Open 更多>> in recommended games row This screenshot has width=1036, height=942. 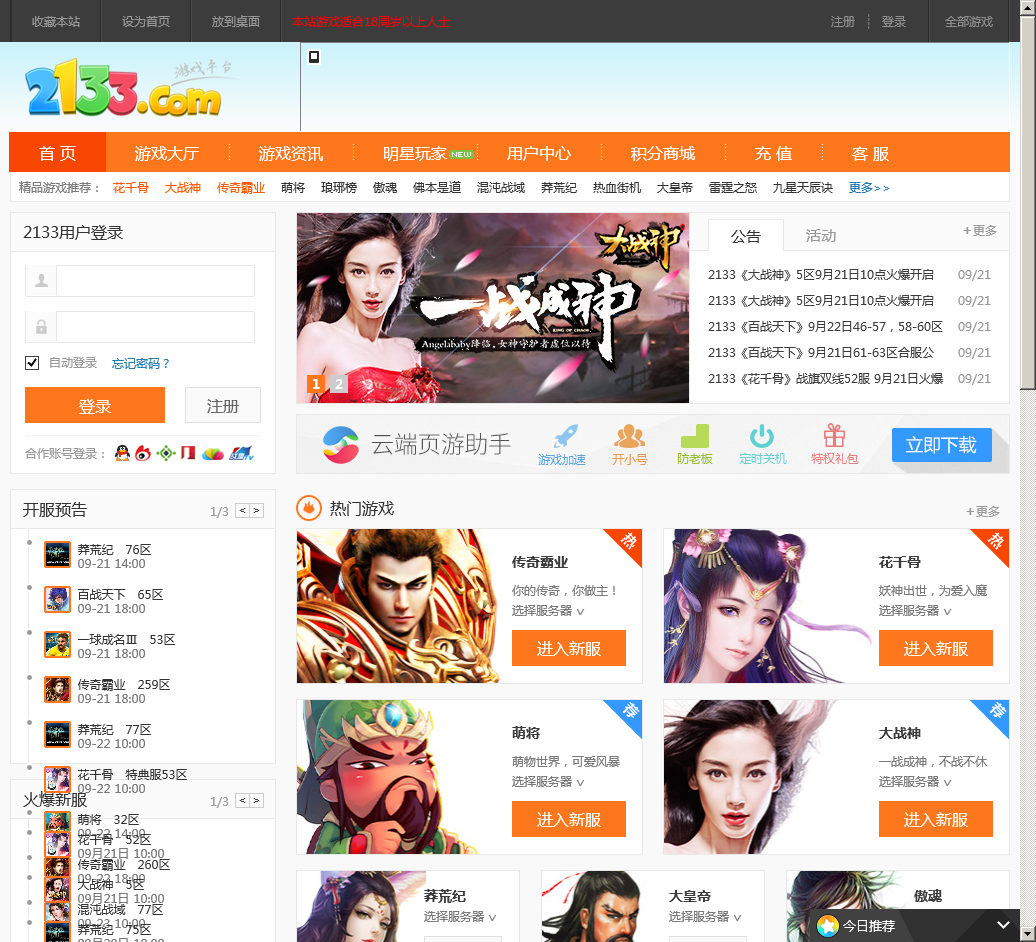click(869, 188)
